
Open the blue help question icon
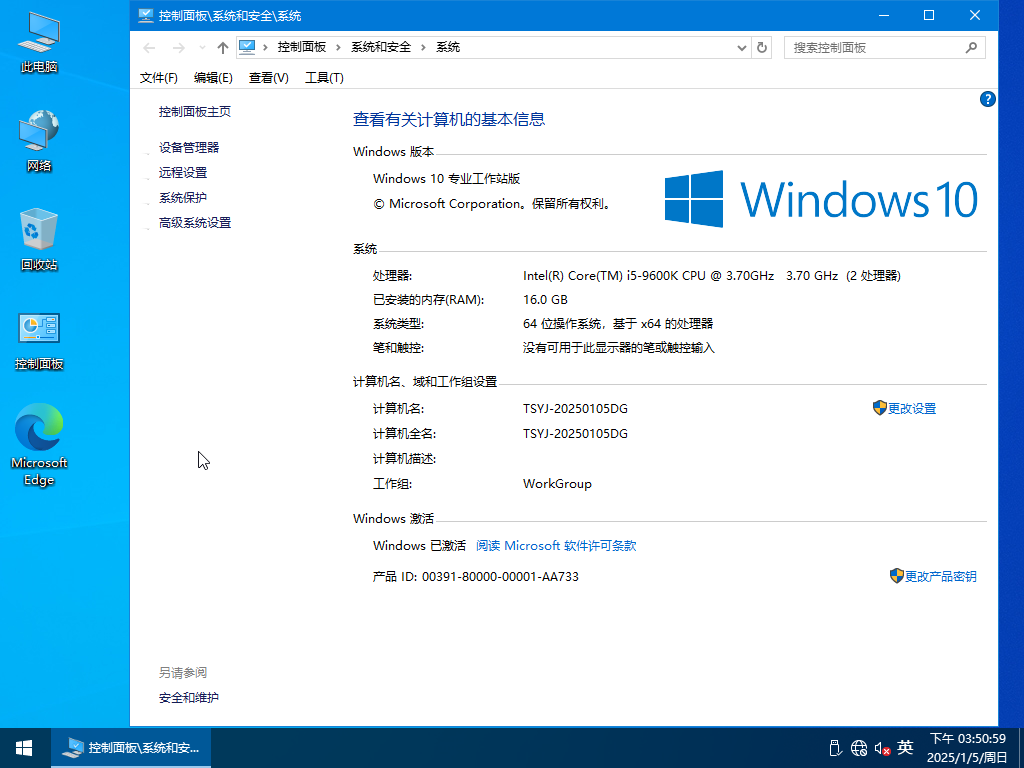(987, 99)
